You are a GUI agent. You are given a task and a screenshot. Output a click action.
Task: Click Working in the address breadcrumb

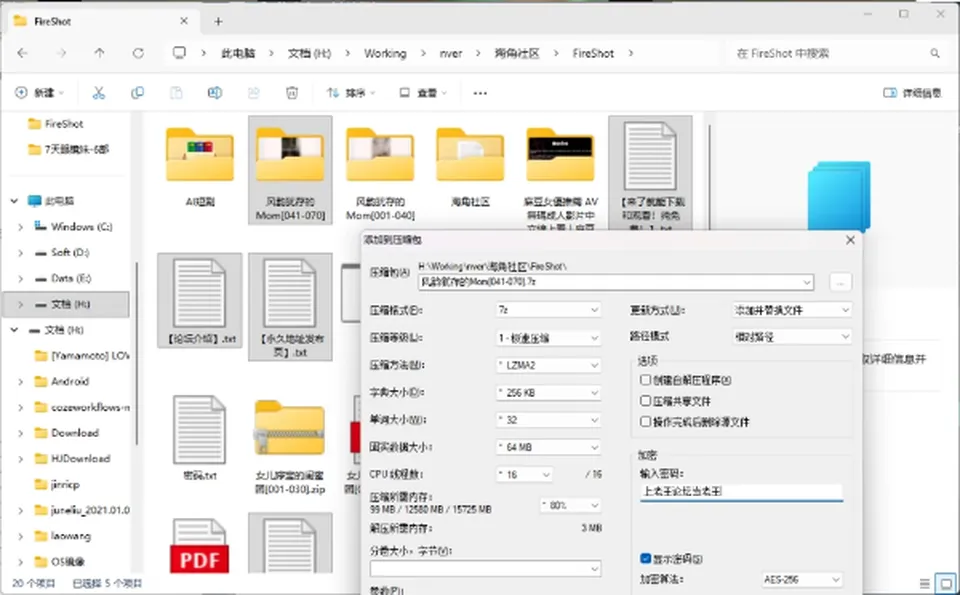point(385,53)
